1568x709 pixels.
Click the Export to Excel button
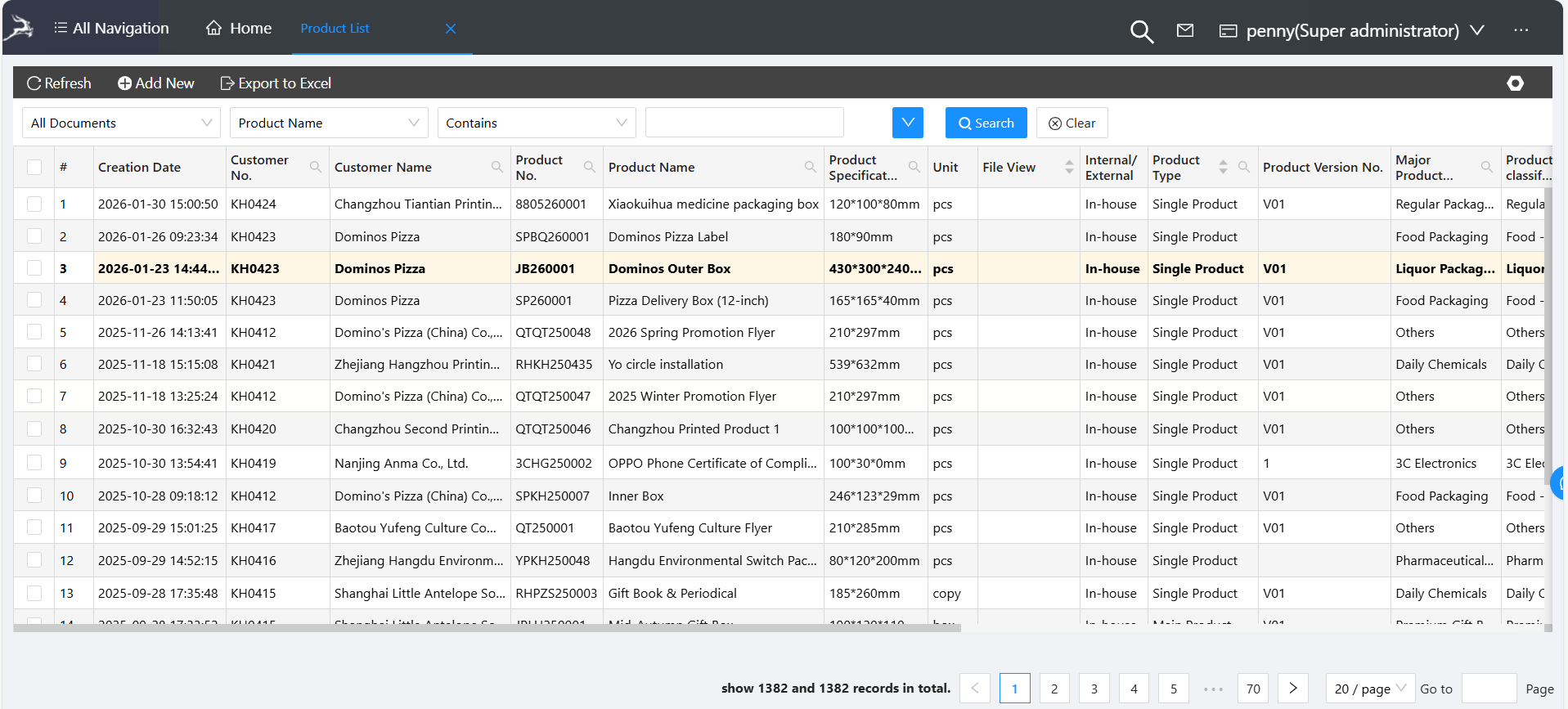tap(276, 83)
